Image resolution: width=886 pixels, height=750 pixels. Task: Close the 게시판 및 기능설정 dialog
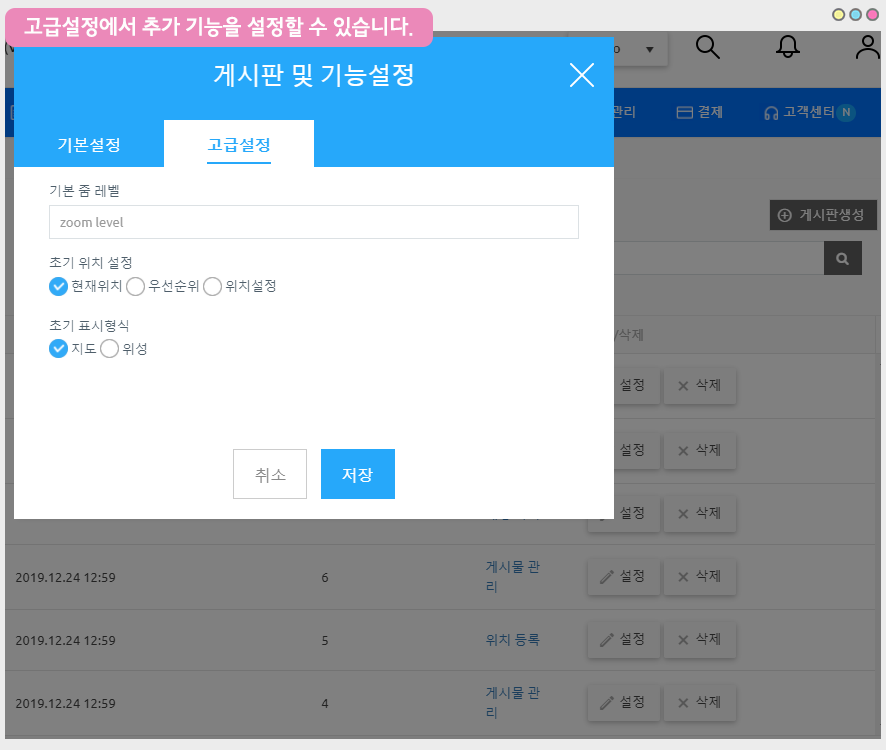pyautogui.click(x=581, y=75)
